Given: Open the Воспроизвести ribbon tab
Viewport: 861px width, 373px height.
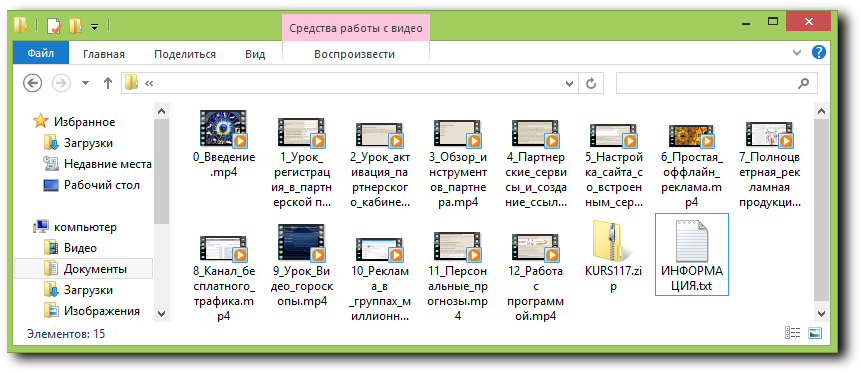Looking at the screenshot, I should pos(354,54).
